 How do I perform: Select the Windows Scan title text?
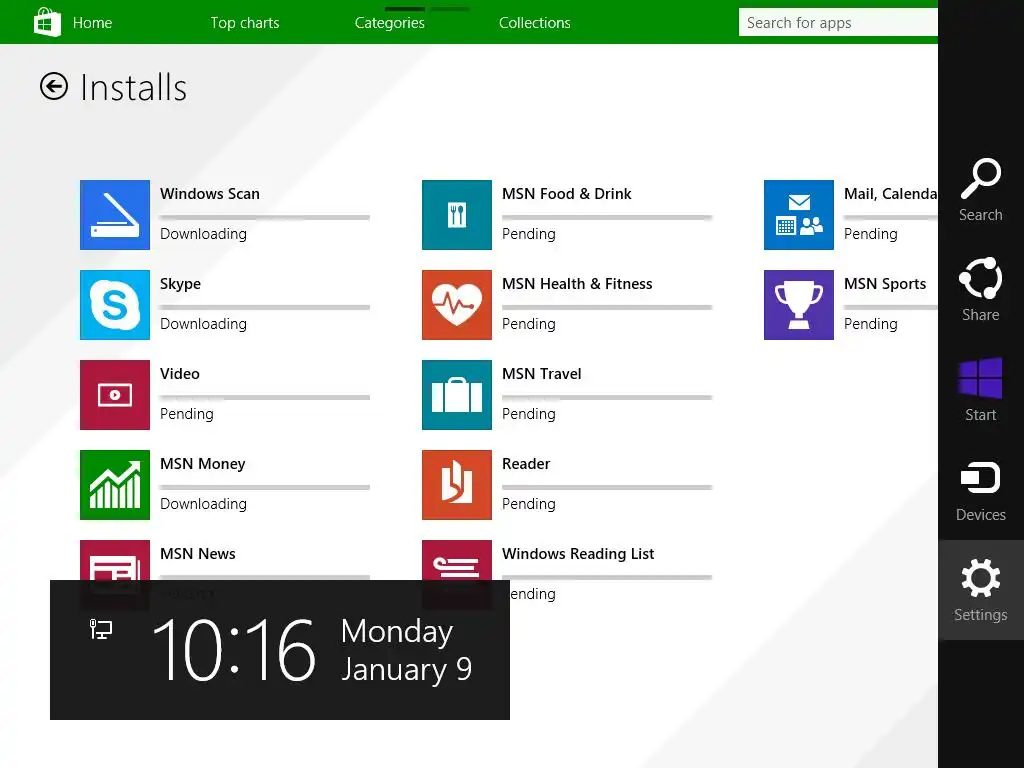(x=210, y=194)
